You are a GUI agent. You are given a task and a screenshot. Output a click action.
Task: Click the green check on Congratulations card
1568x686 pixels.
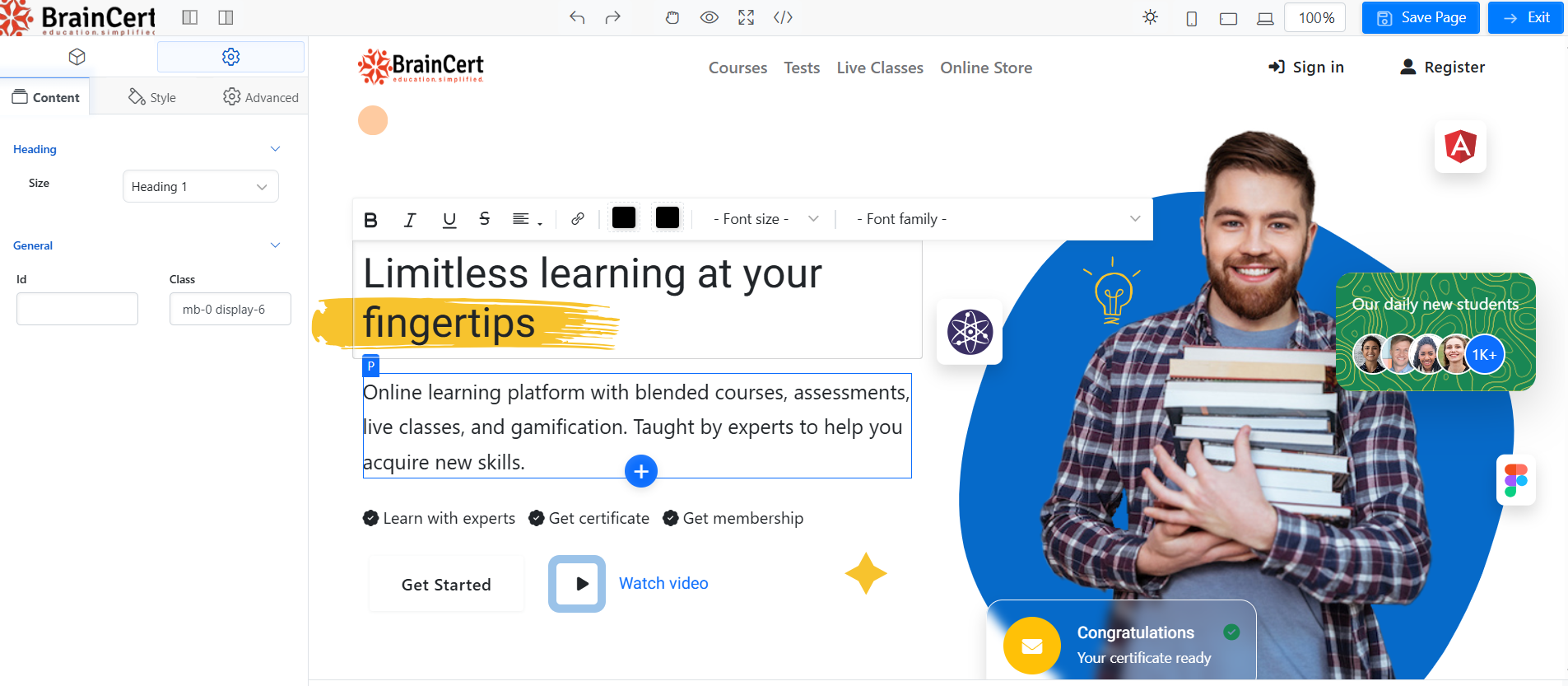(1231, 632)
